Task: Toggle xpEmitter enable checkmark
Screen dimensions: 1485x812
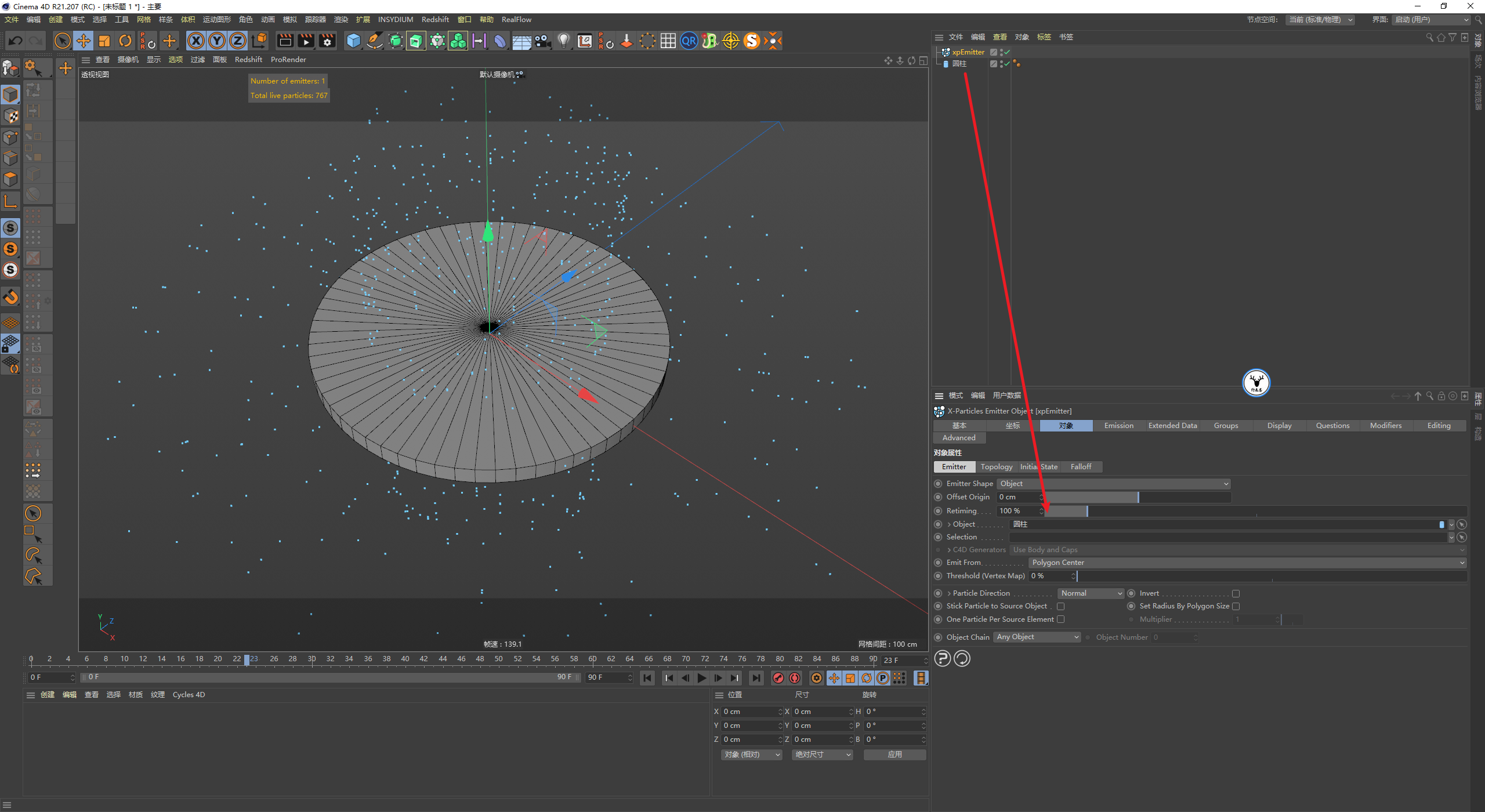Action: point(1007,52)
